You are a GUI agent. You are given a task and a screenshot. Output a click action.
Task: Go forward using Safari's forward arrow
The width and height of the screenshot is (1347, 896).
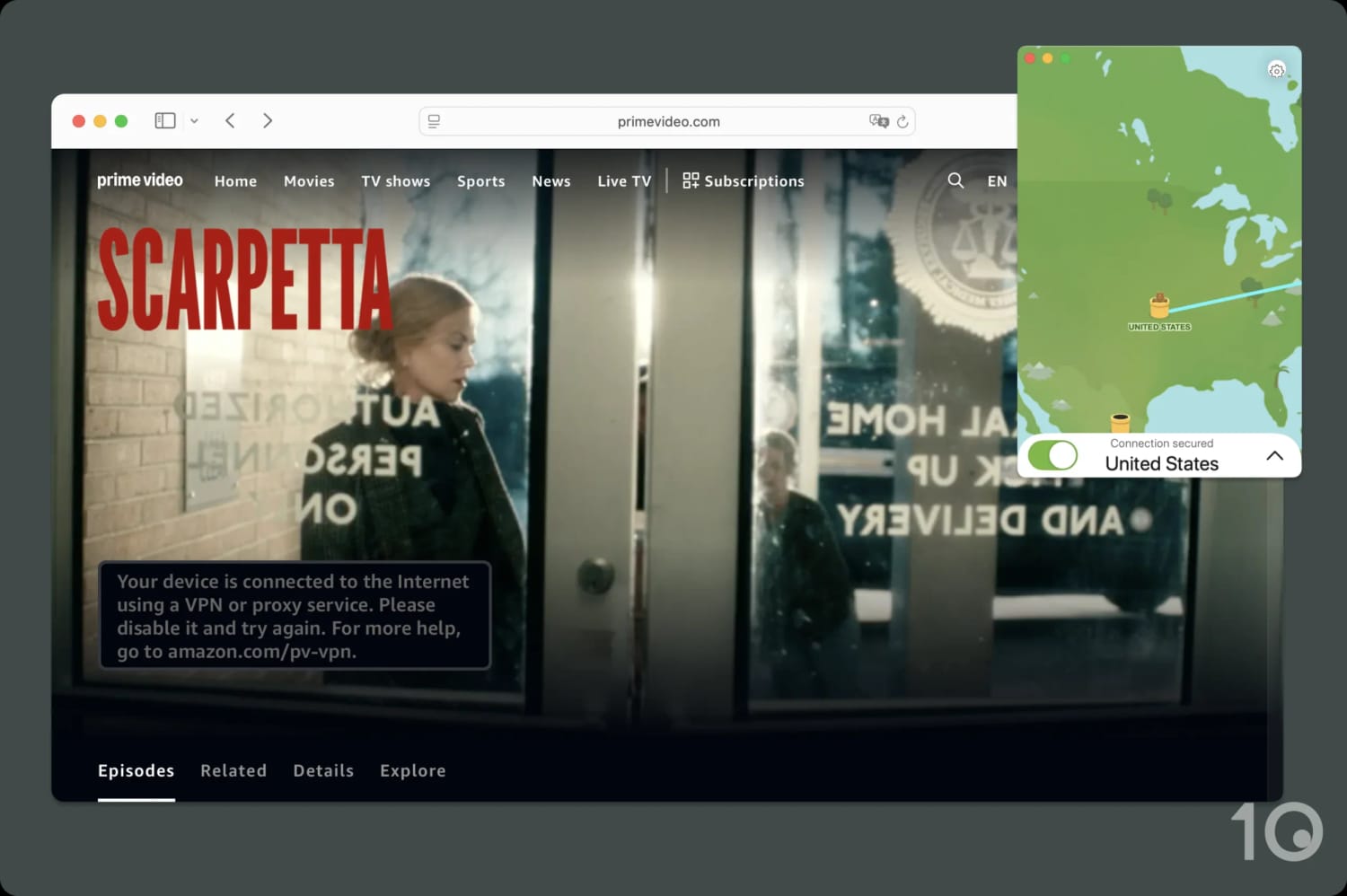tap(268, 119)
